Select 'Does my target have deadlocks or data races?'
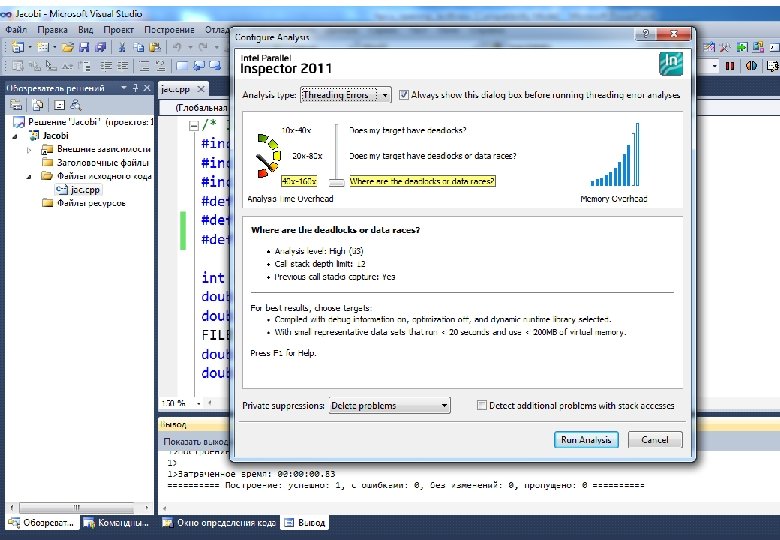The height and width of the screenshot is (540, 780). tap(432, 156)
